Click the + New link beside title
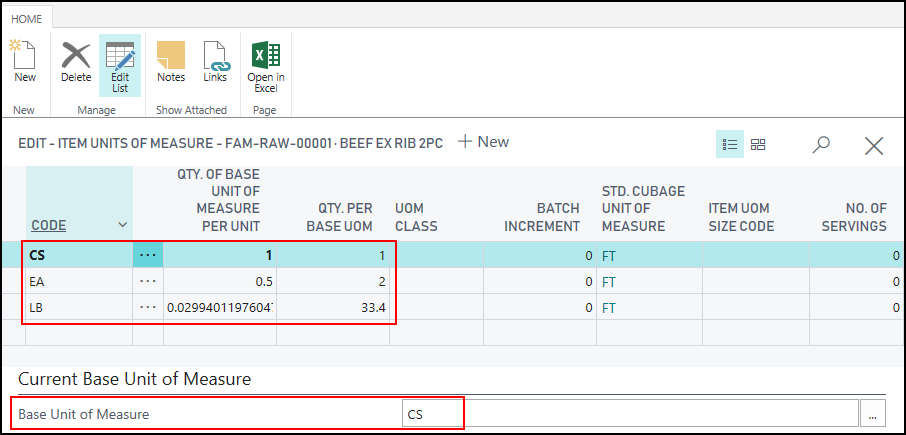Viewport: 906px width, 435px height. pyautogui.click(x=483, y=142)
